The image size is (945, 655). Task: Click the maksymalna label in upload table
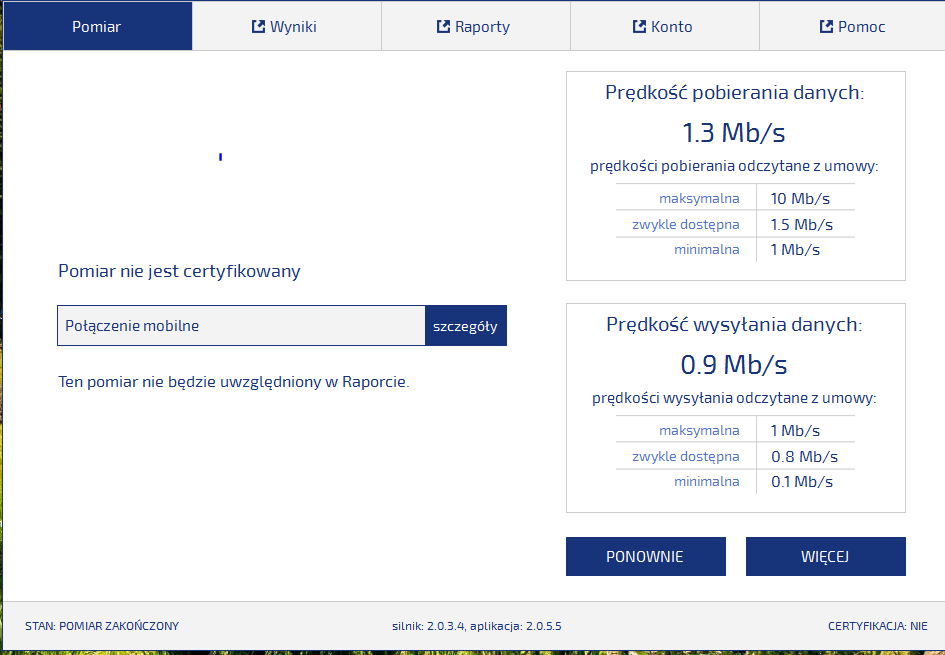pos(699,430)
